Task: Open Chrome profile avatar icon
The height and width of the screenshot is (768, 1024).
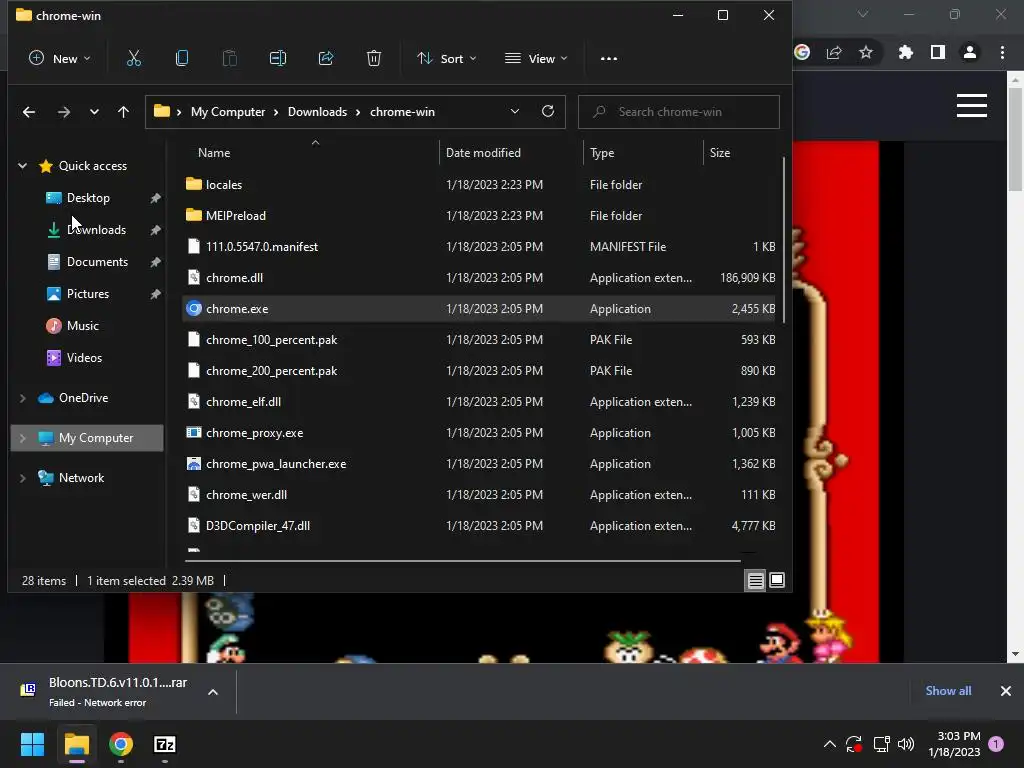Action: click(x=970, y=52)
